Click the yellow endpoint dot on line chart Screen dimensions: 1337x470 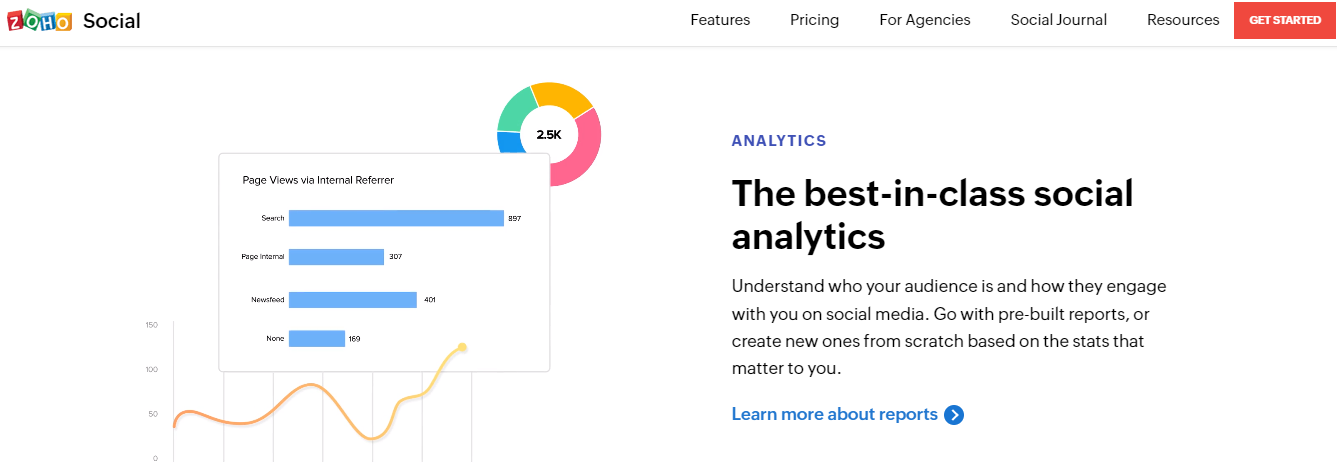462,347
